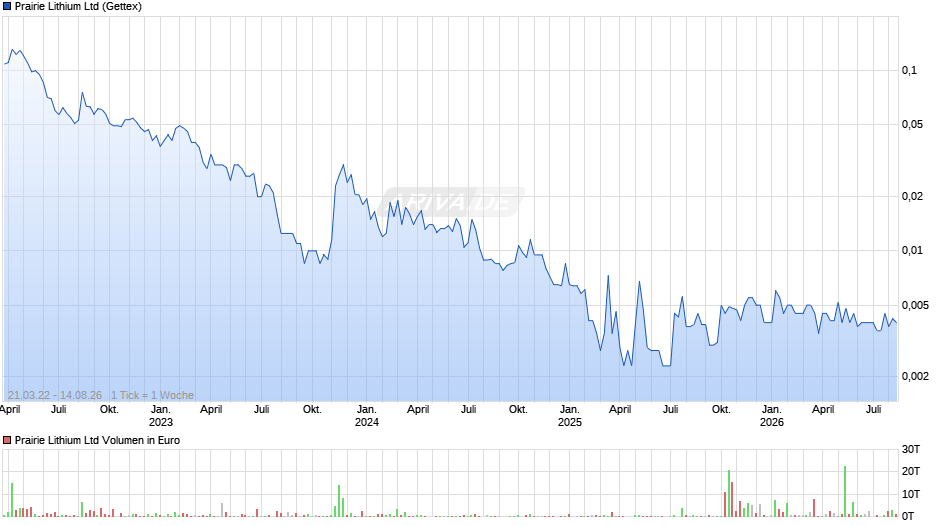This screenshot has height=526, width=940.
Task: Click the date range '21.03.22 - 14.08.26'
Action: [x=55, y=395]
